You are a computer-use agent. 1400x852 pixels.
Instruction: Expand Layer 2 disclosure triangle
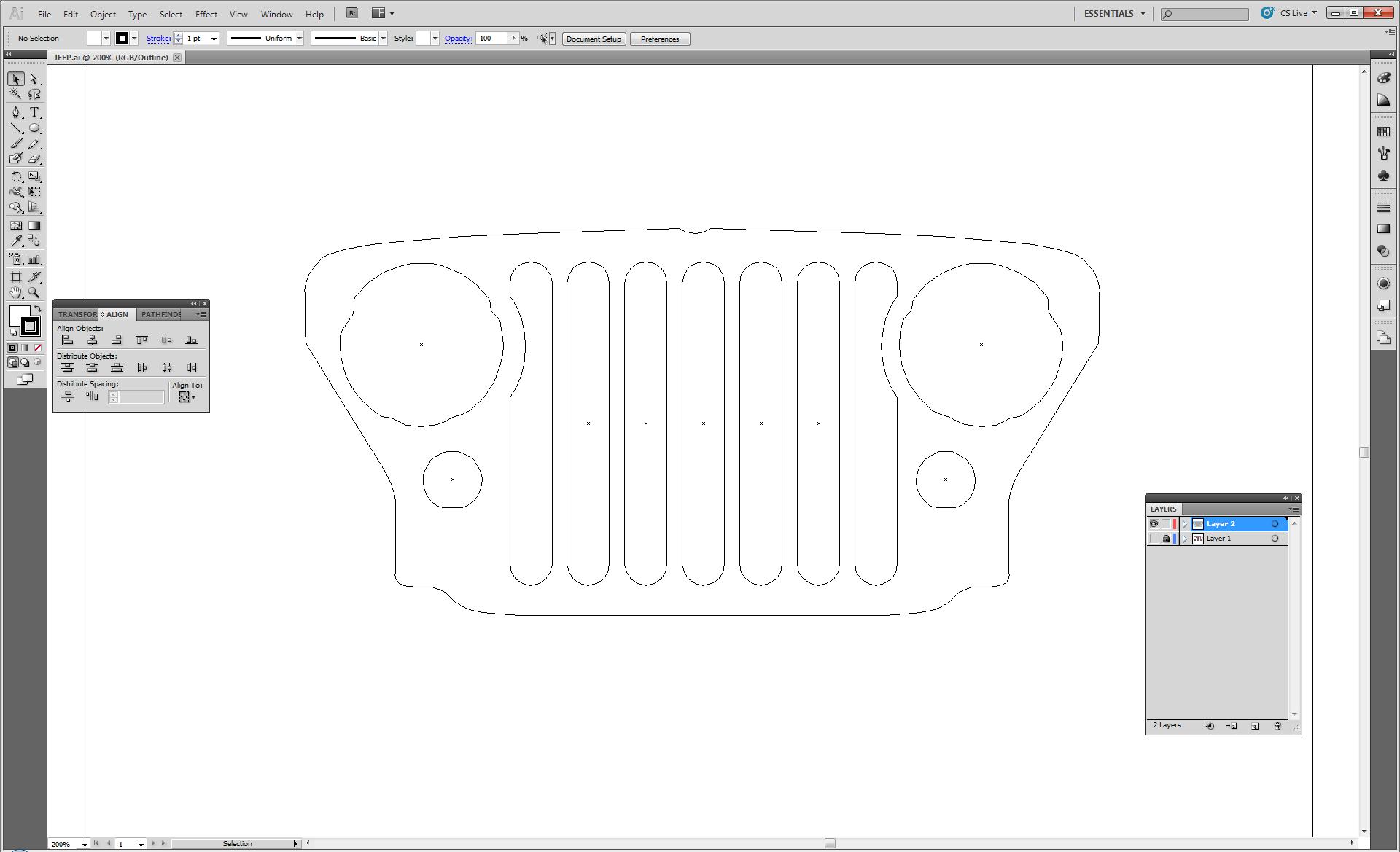[x=1185, y=524]
